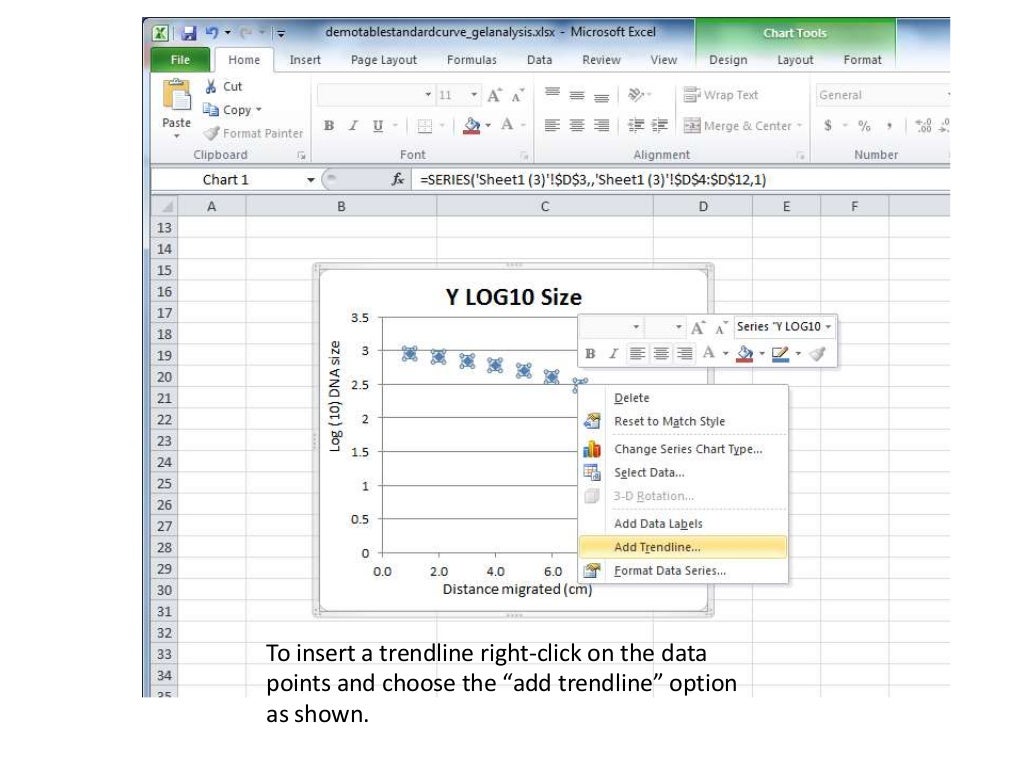The height and width of the screenshot is (768, 1024).
Task: Open the General number format dropdown
Action: 948,95
